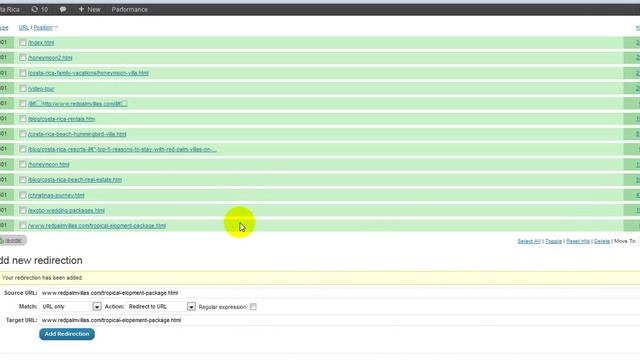The width and height of the screenshot is (640, 360).
Task: Select checkbox for hummingbird-villa.html row
Action: [22, 134]
